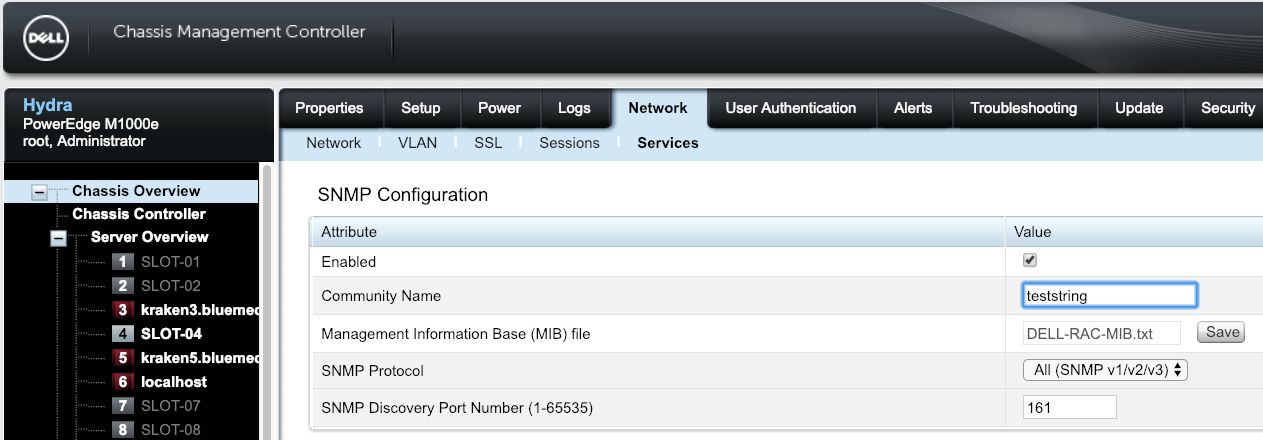Viewport: 1263px width, 440px height.
Task: Click the Enabled attribute label
Action: point(349,261)
